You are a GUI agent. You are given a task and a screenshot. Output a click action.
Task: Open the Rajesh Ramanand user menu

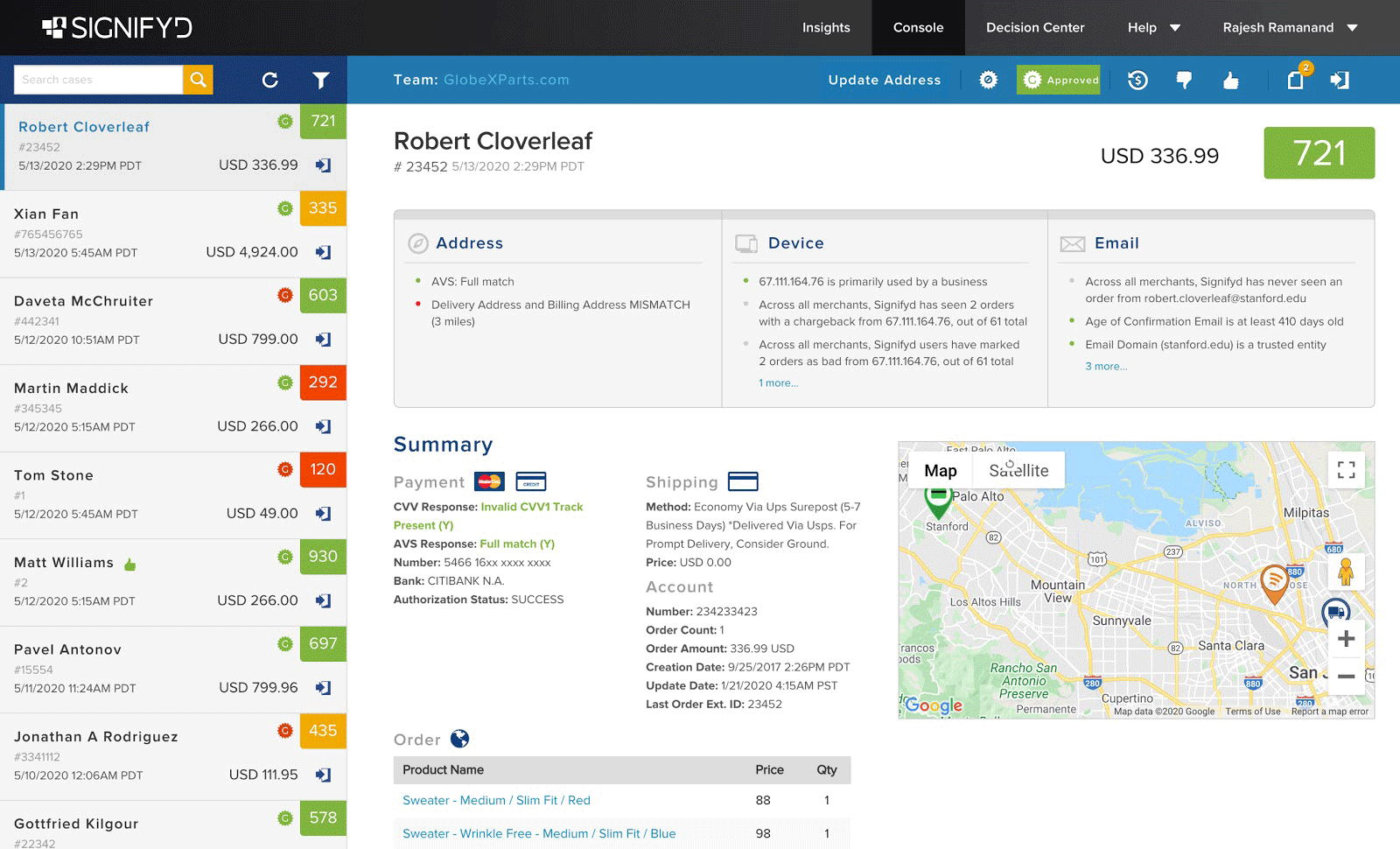(1291, 28)
